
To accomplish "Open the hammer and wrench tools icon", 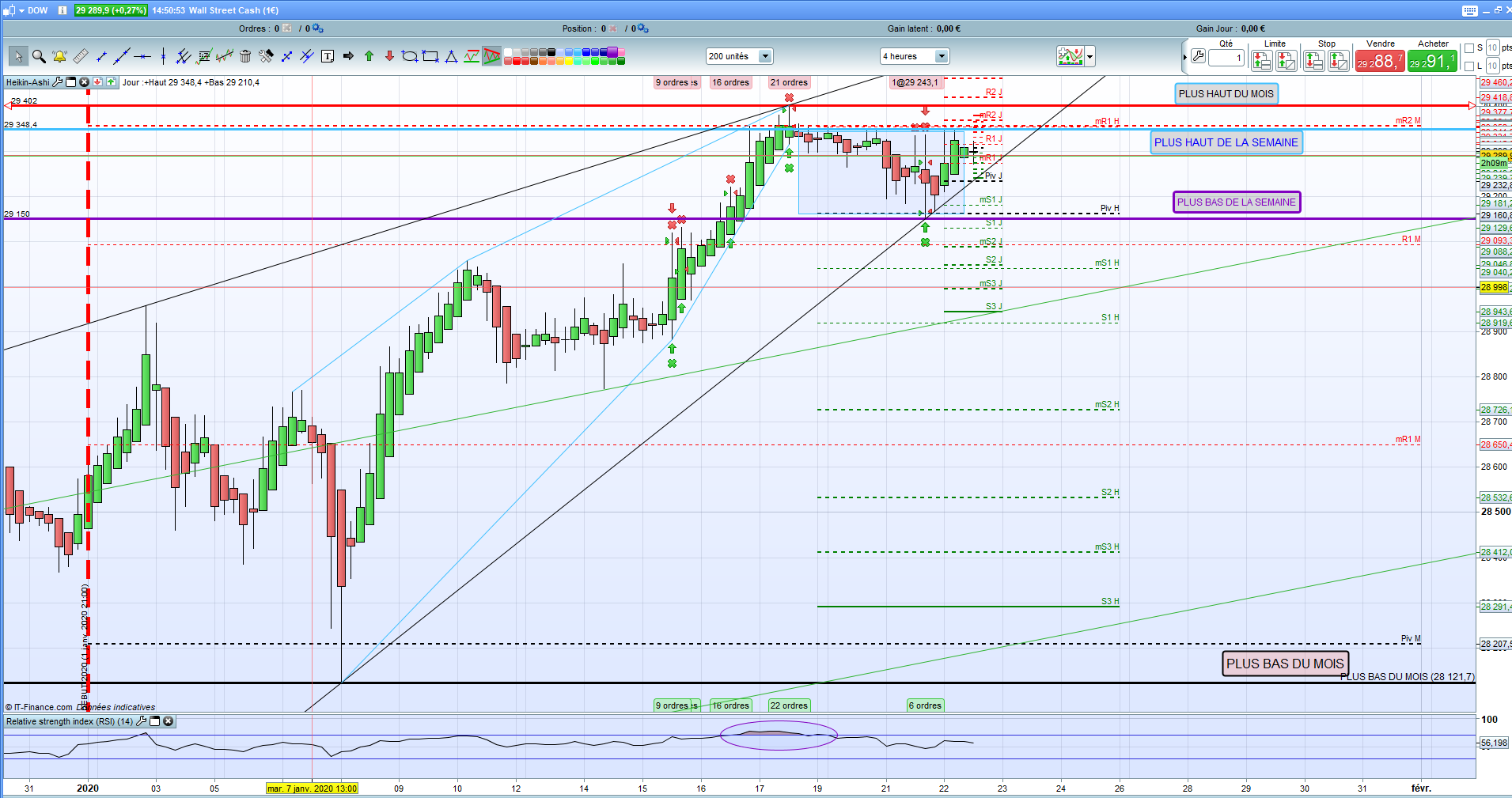I will (266, 56).
